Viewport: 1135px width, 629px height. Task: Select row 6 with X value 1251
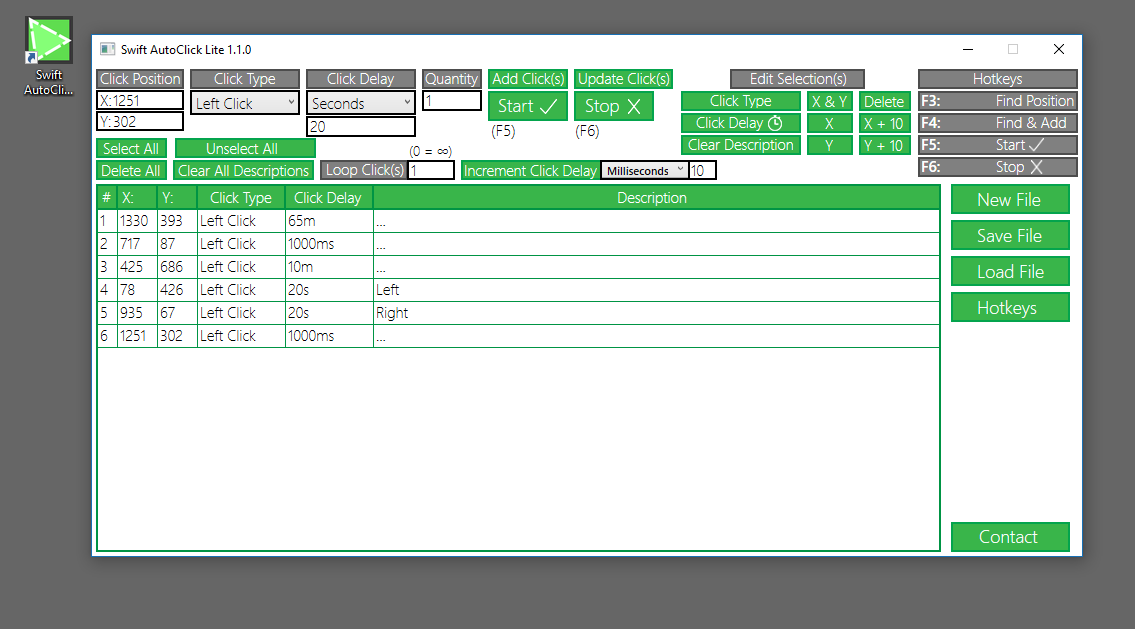pyautogui.click(x=518, y=337)
